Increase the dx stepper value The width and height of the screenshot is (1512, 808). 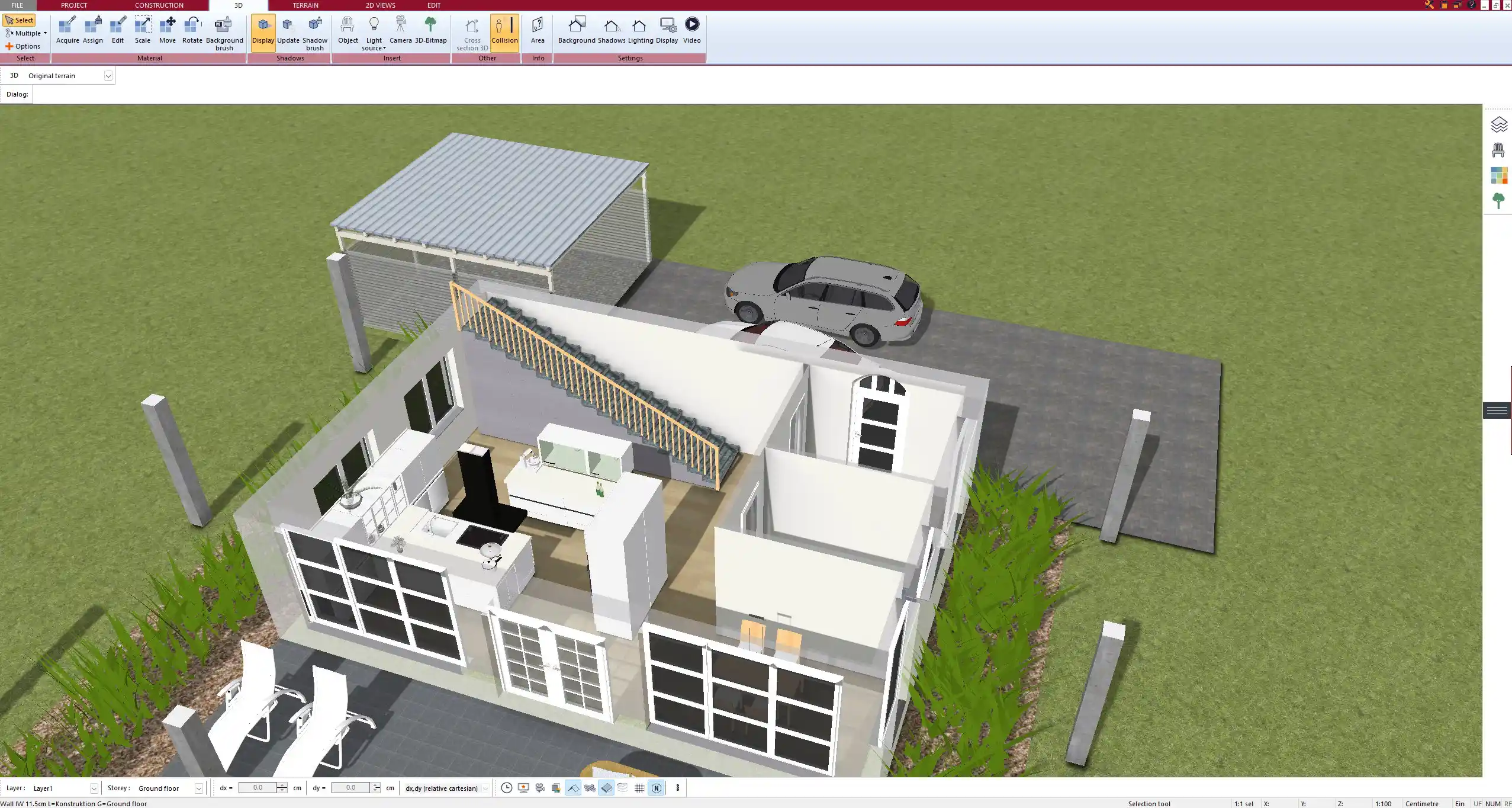pyautogui.click(x=282, y=785)
